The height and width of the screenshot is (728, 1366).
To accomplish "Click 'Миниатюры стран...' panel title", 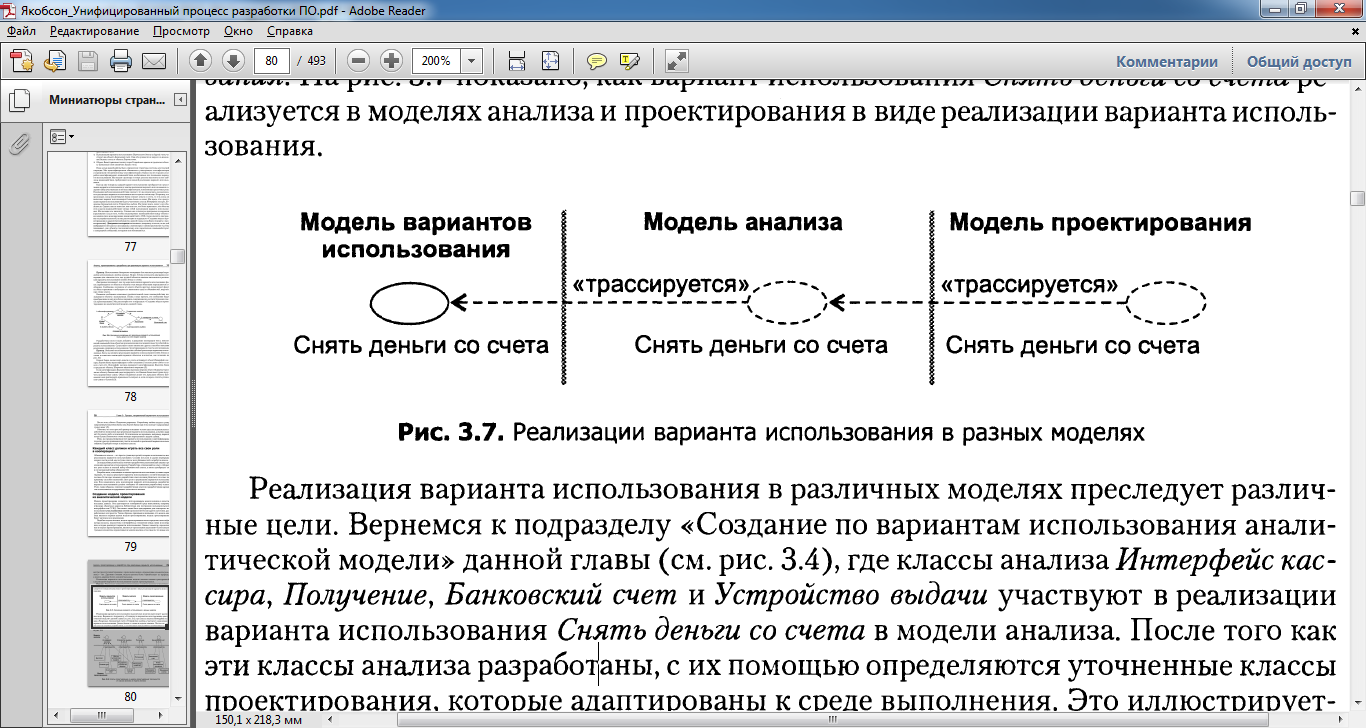I will click(108, 100).
